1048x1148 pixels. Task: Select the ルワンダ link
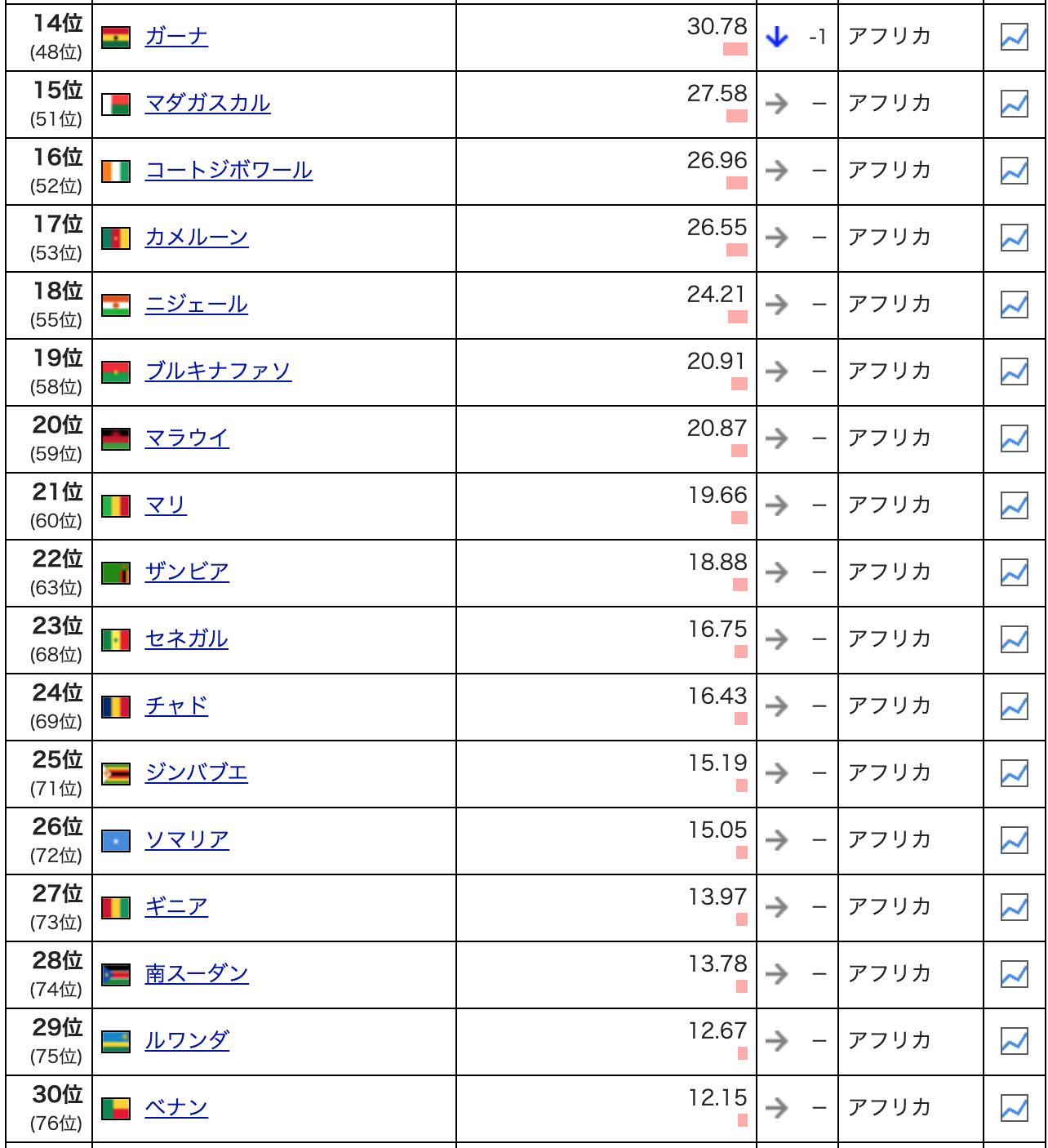click(187, 1041)
